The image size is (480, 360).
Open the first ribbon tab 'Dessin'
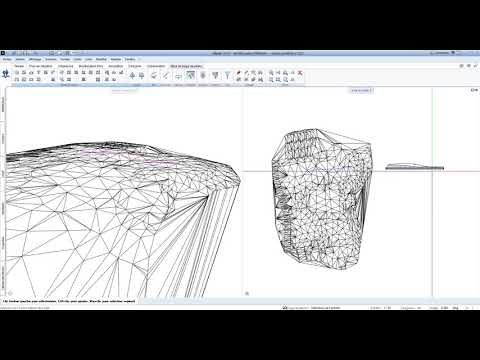[19, 66]
